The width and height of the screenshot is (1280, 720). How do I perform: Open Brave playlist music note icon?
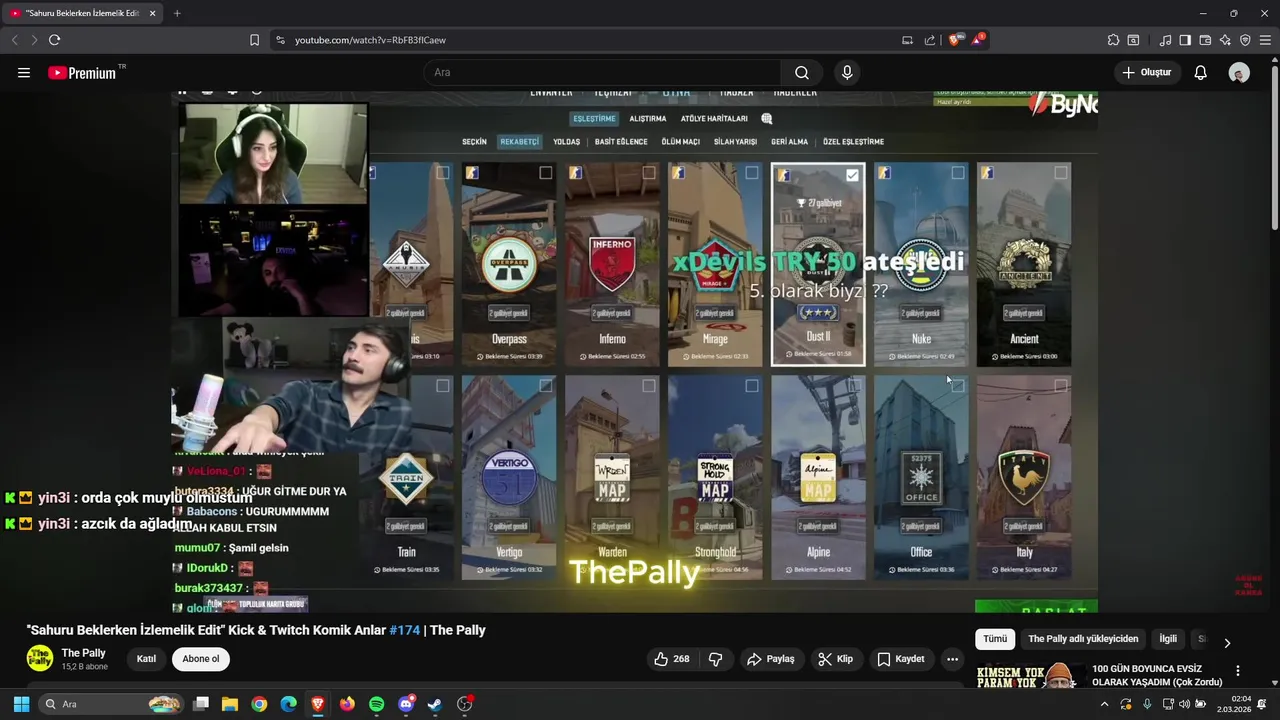(1165, 40)
